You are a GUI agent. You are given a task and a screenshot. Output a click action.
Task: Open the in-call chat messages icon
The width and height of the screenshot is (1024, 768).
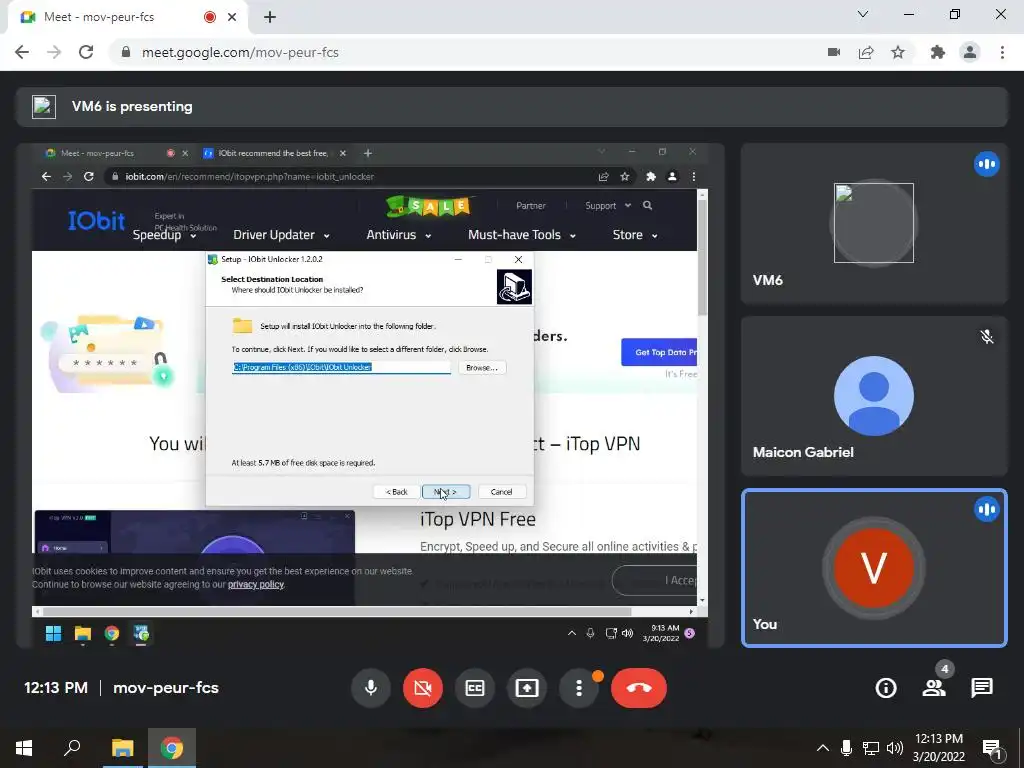[982, 688]
